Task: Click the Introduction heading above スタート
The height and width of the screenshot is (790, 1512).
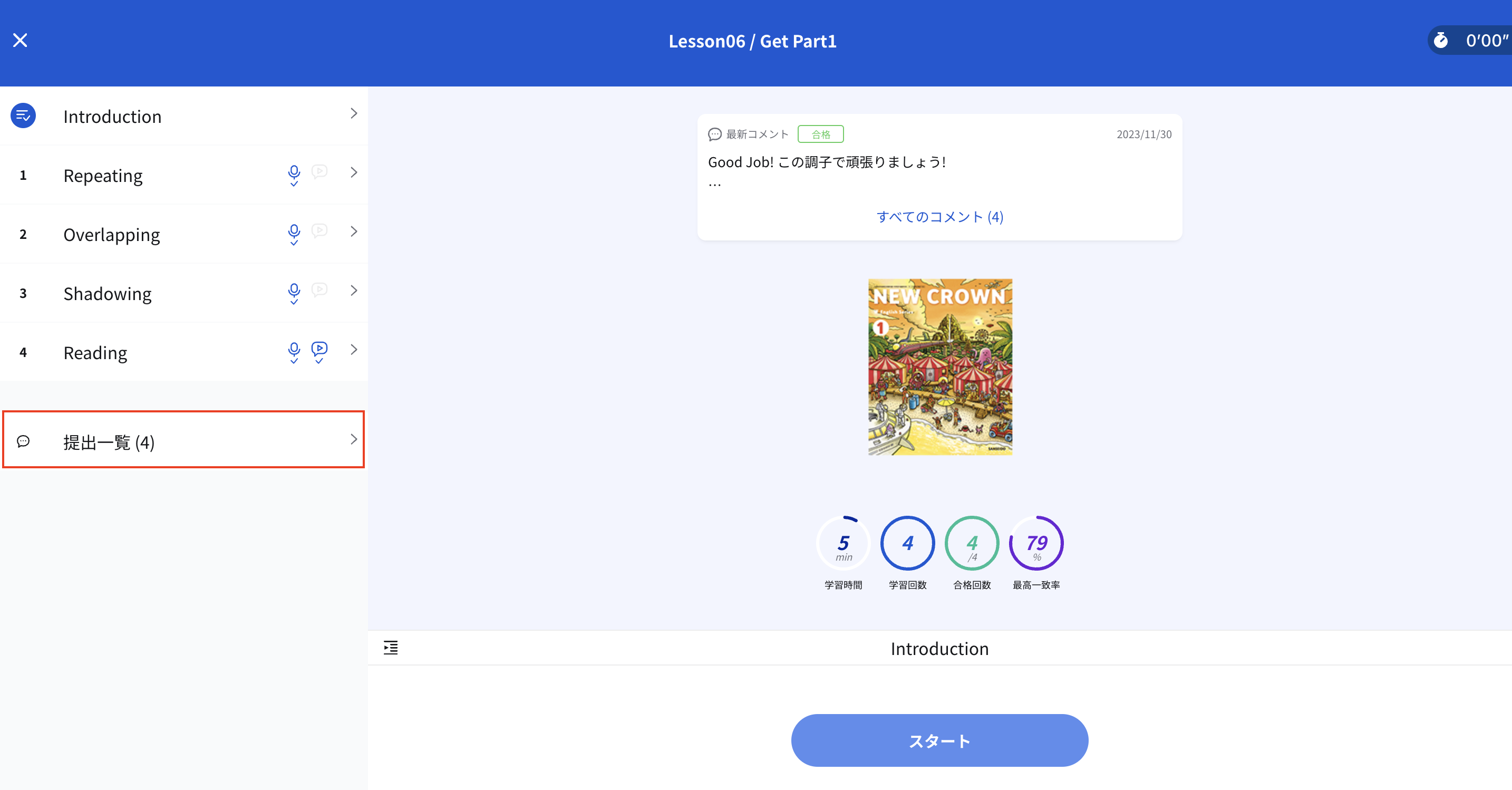Action: 939,649
